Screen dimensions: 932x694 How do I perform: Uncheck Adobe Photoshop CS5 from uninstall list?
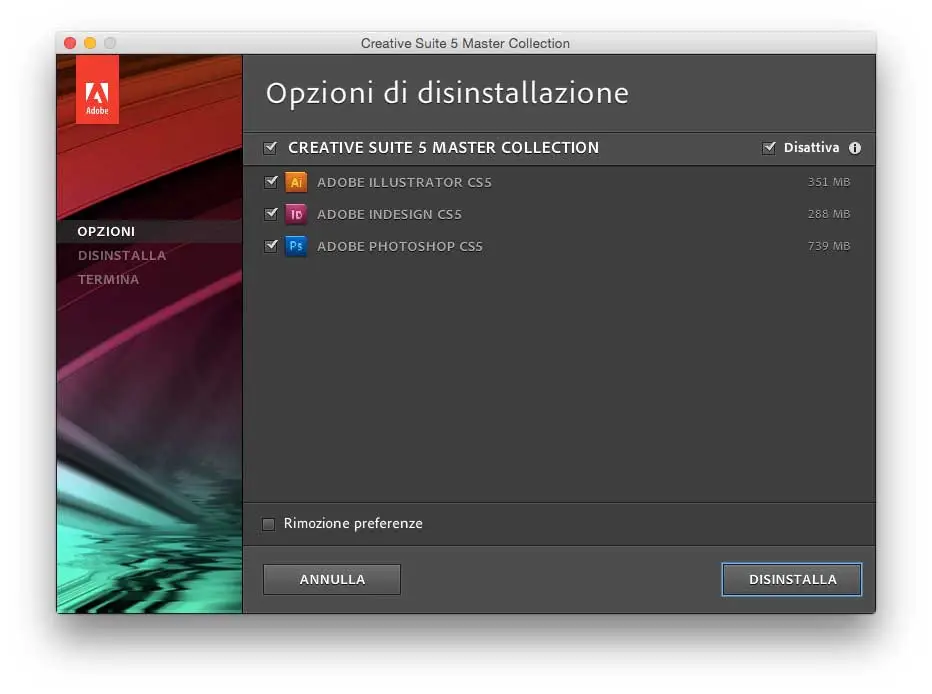(x=270, y=246)
